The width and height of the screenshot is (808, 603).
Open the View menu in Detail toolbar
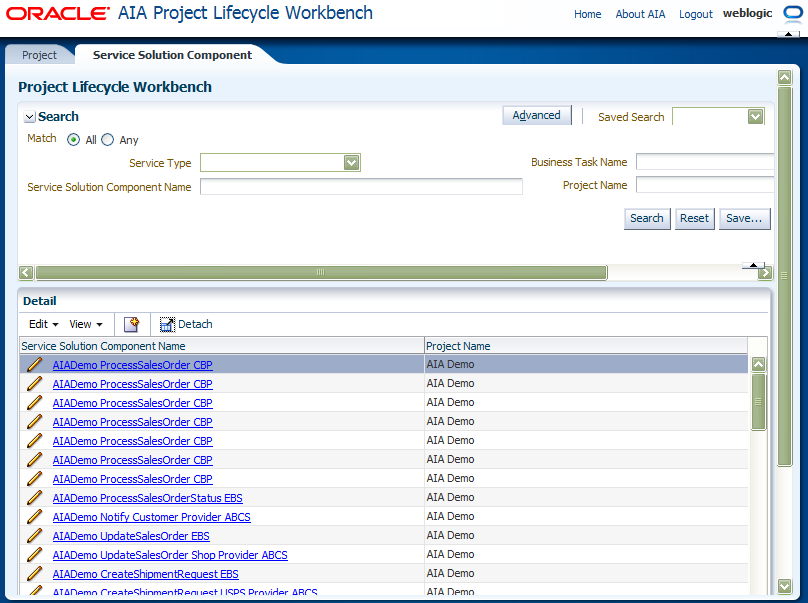86,324
